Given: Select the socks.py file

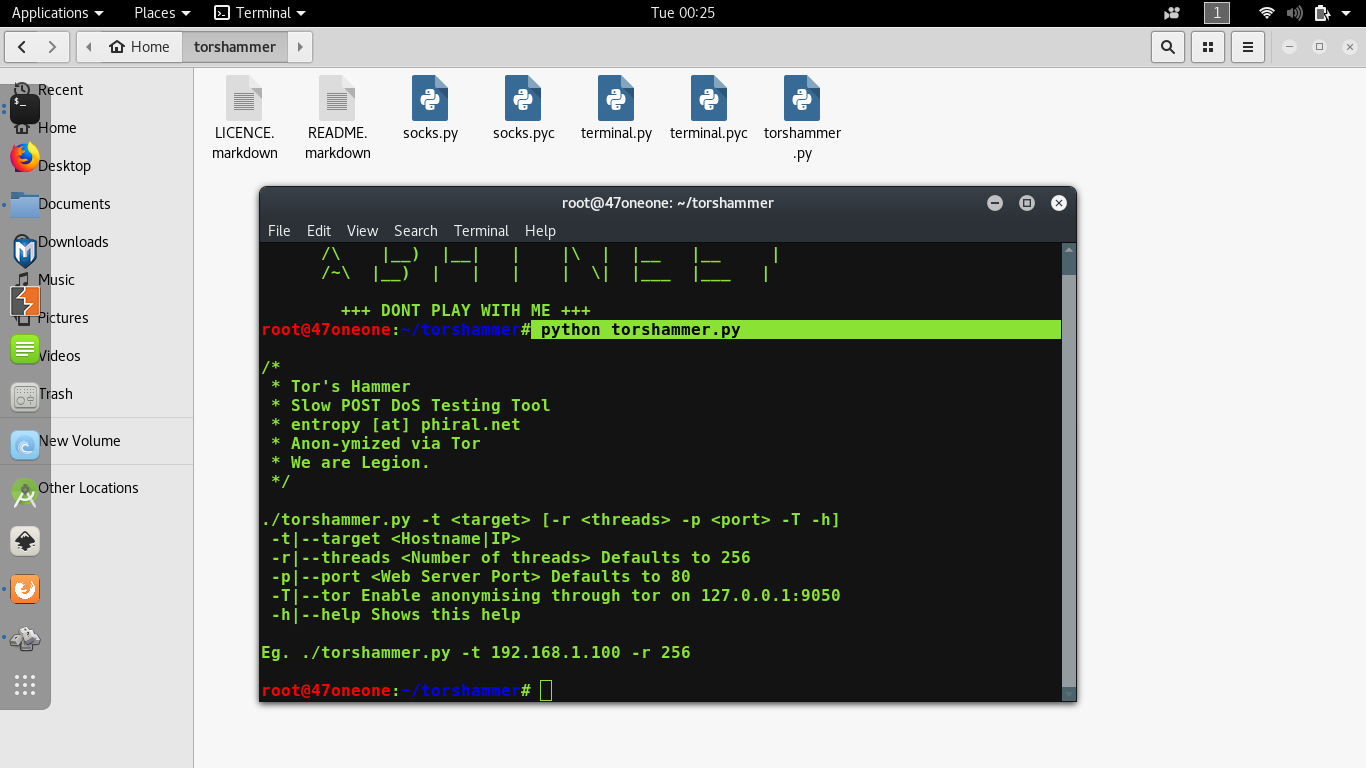Looking at the screenshot, I should [x=430, y=108].
